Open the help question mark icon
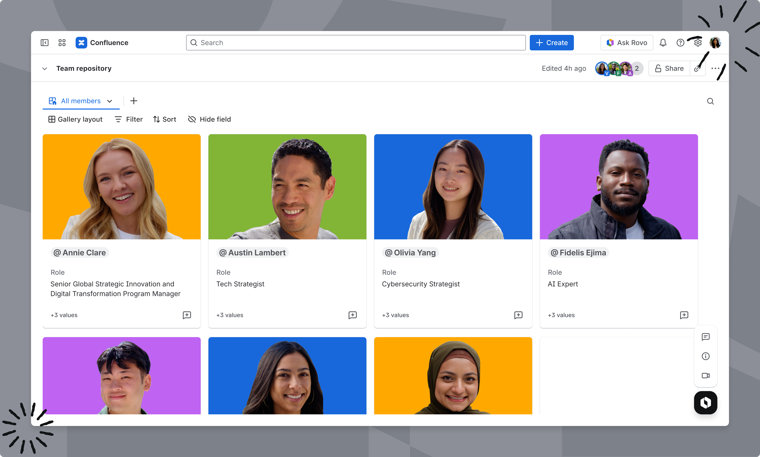Screen dimensions: 760x457 pos(680,43)
